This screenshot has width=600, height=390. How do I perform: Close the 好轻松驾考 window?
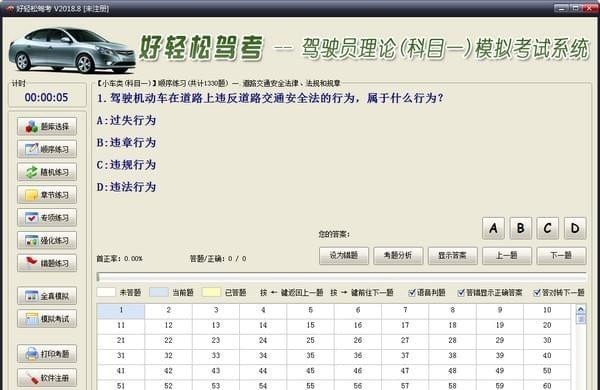pyautogui.click(x=589, y=8)
